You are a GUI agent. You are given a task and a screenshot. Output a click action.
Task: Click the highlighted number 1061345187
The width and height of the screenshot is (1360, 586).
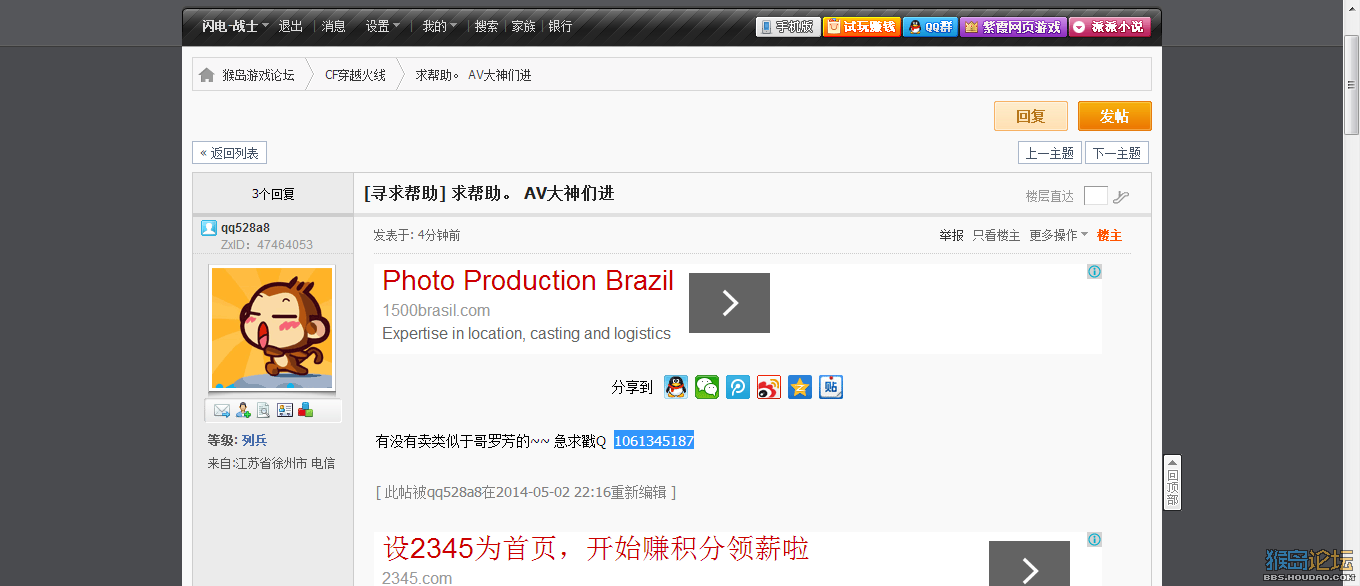(x=654, y=441)
